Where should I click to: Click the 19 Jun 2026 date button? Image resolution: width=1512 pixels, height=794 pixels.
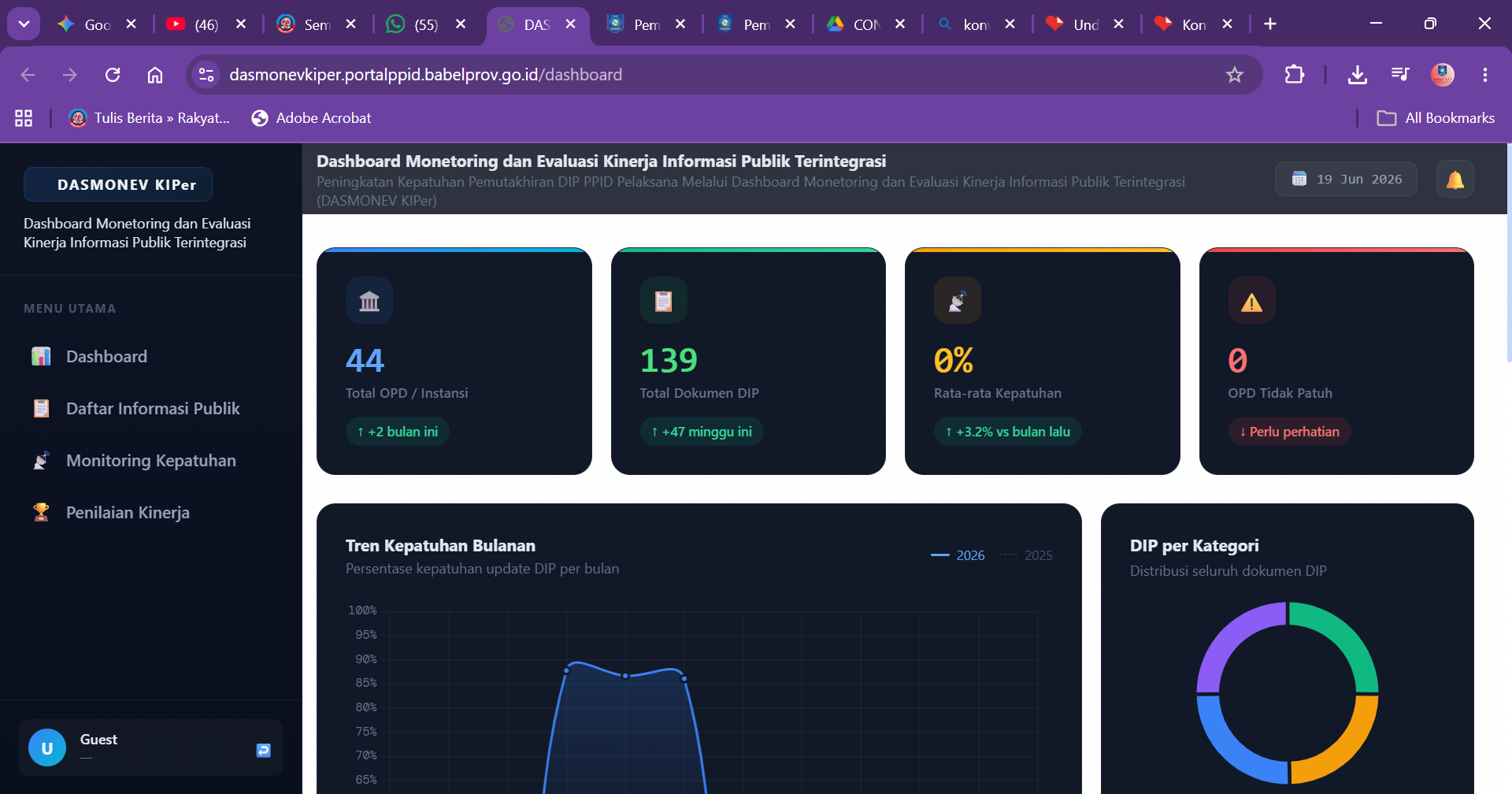click(1346, 179)
